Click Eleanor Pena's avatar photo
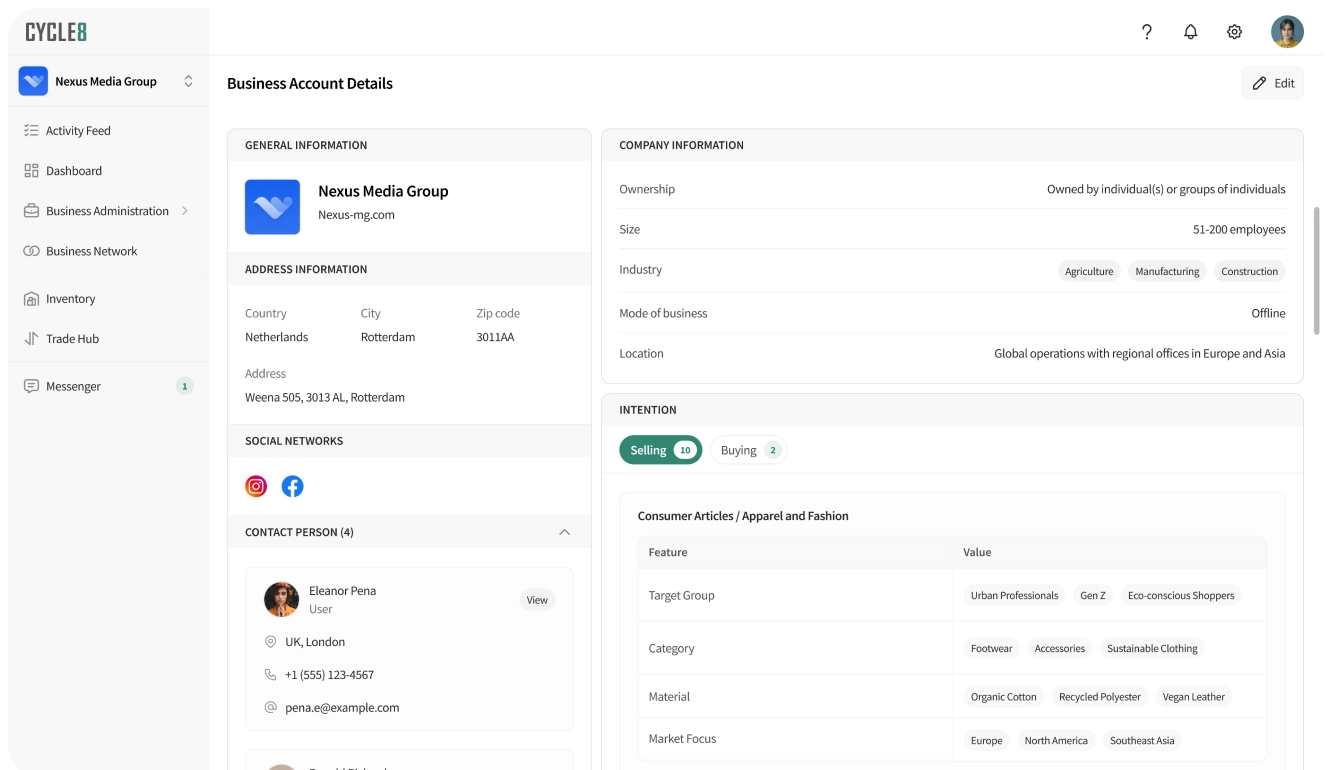The image size is (1330, 770). (281, 599)
